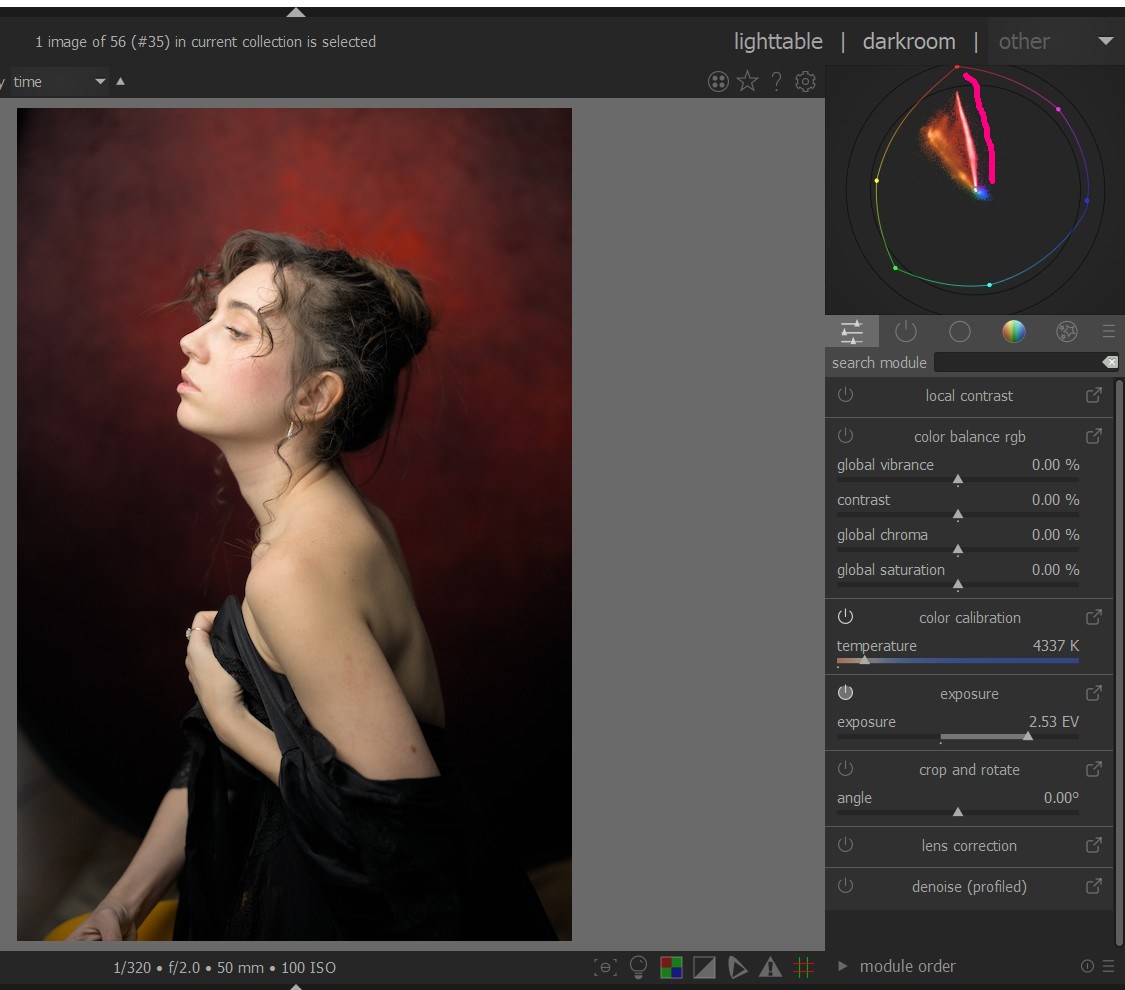The image size is (1125, 990).
Task: Click the portrait image in center view
Action: tap(294, 524)
